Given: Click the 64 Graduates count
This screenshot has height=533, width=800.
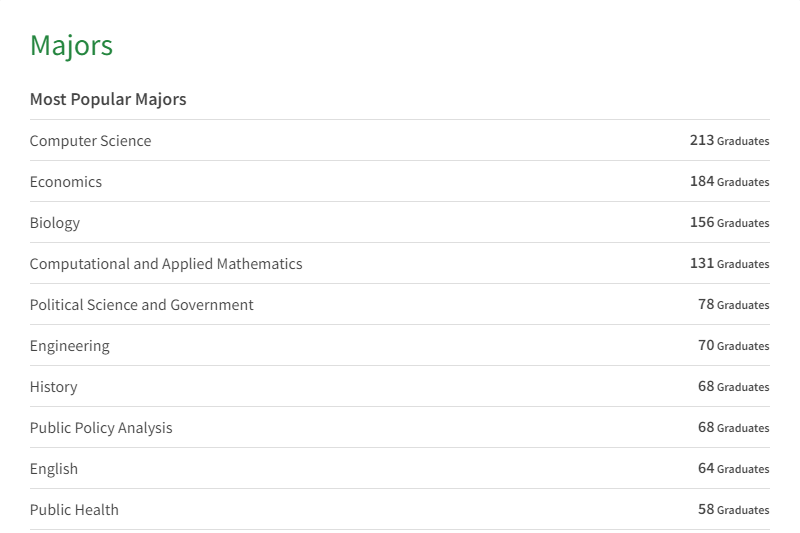Looking at the screenshot, I should pos(733,469).
